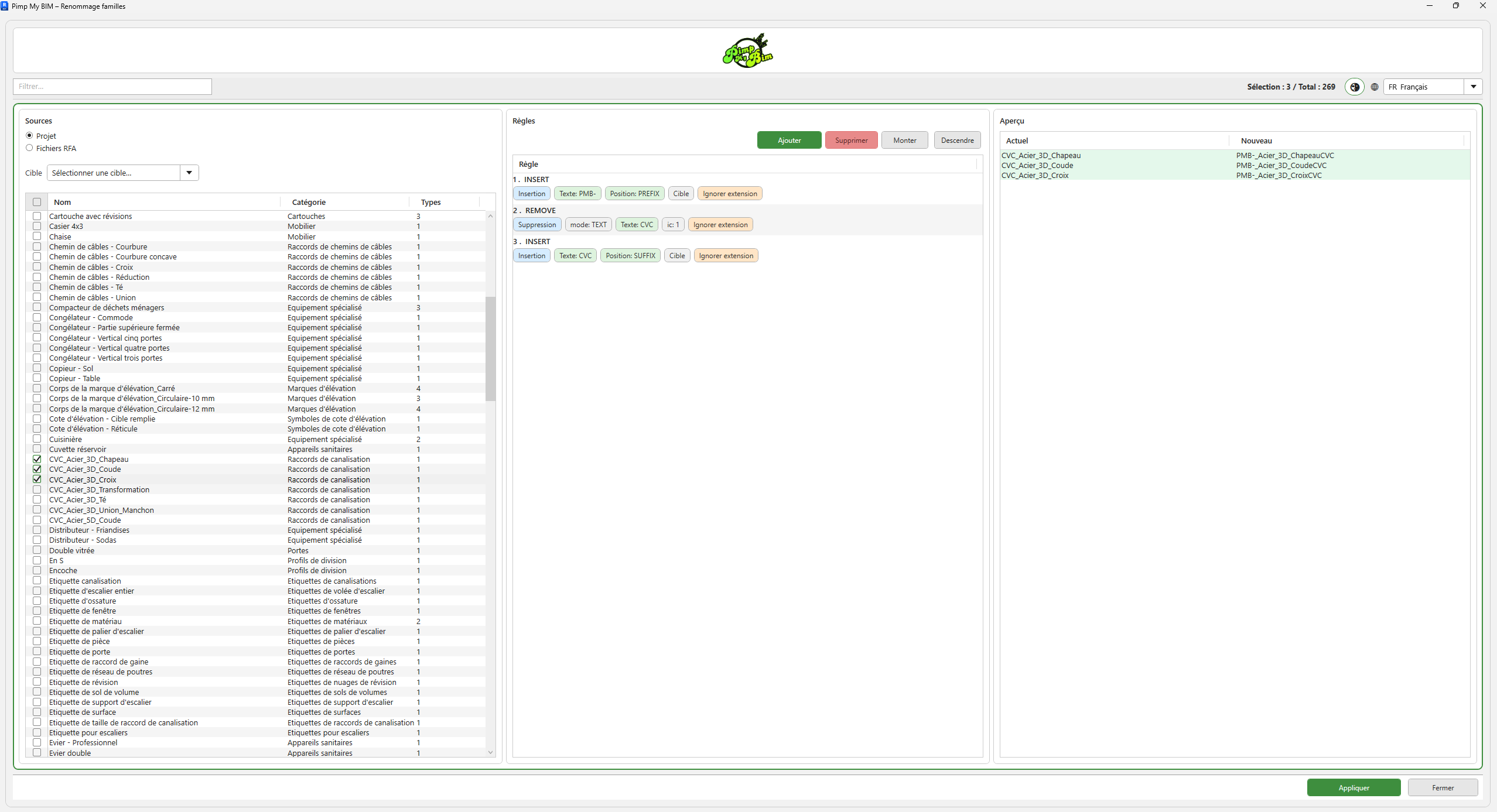Click the Suppression tag in rule 2

pos(537,224)
